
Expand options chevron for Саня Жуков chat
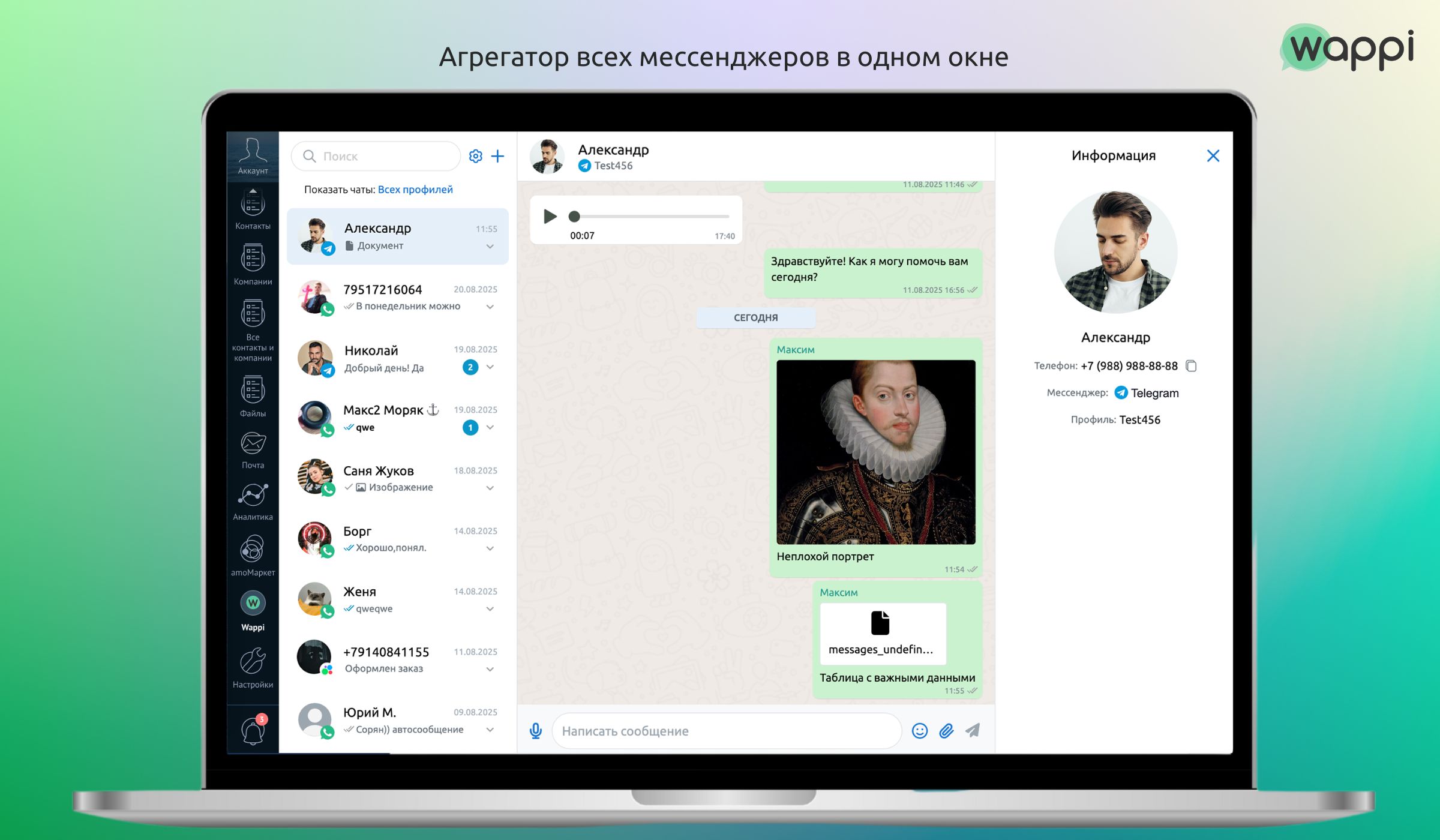[x=490, y=488]
